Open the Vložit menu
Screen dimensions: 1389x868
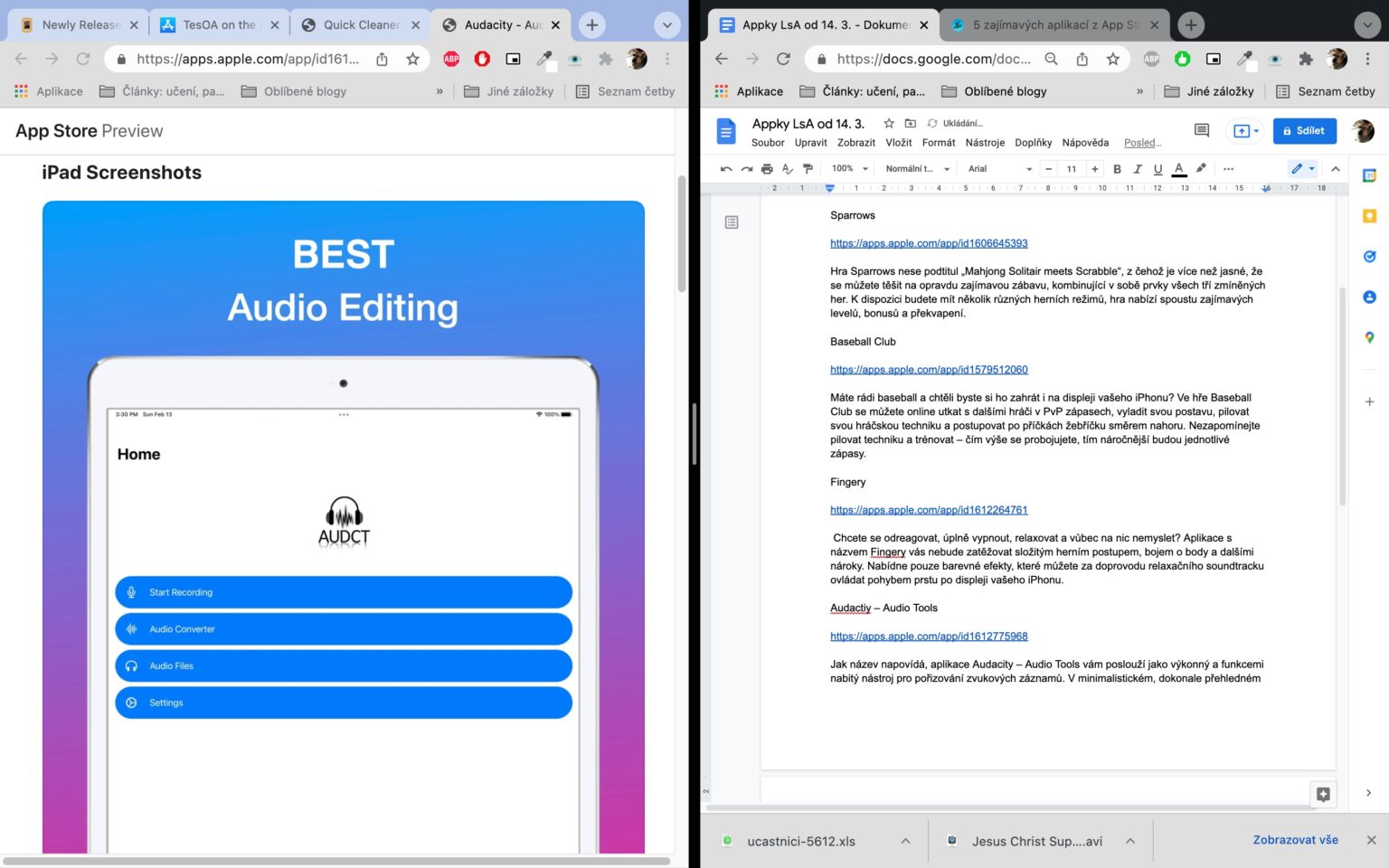[x=898, y=143]
